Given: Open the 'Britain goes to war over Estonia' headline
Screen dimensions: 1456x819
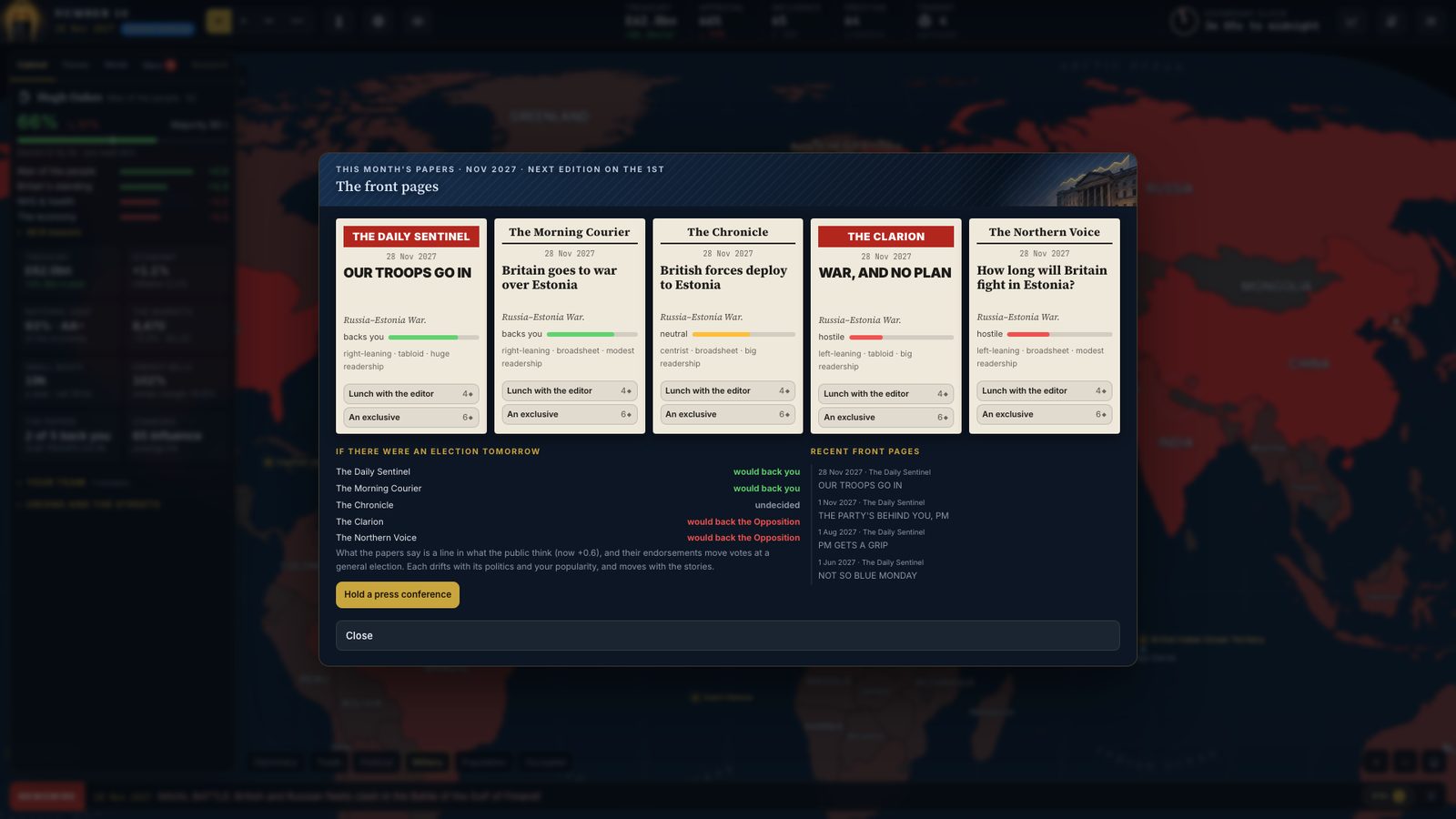Looking at the screenshot, I should (560, 278).
